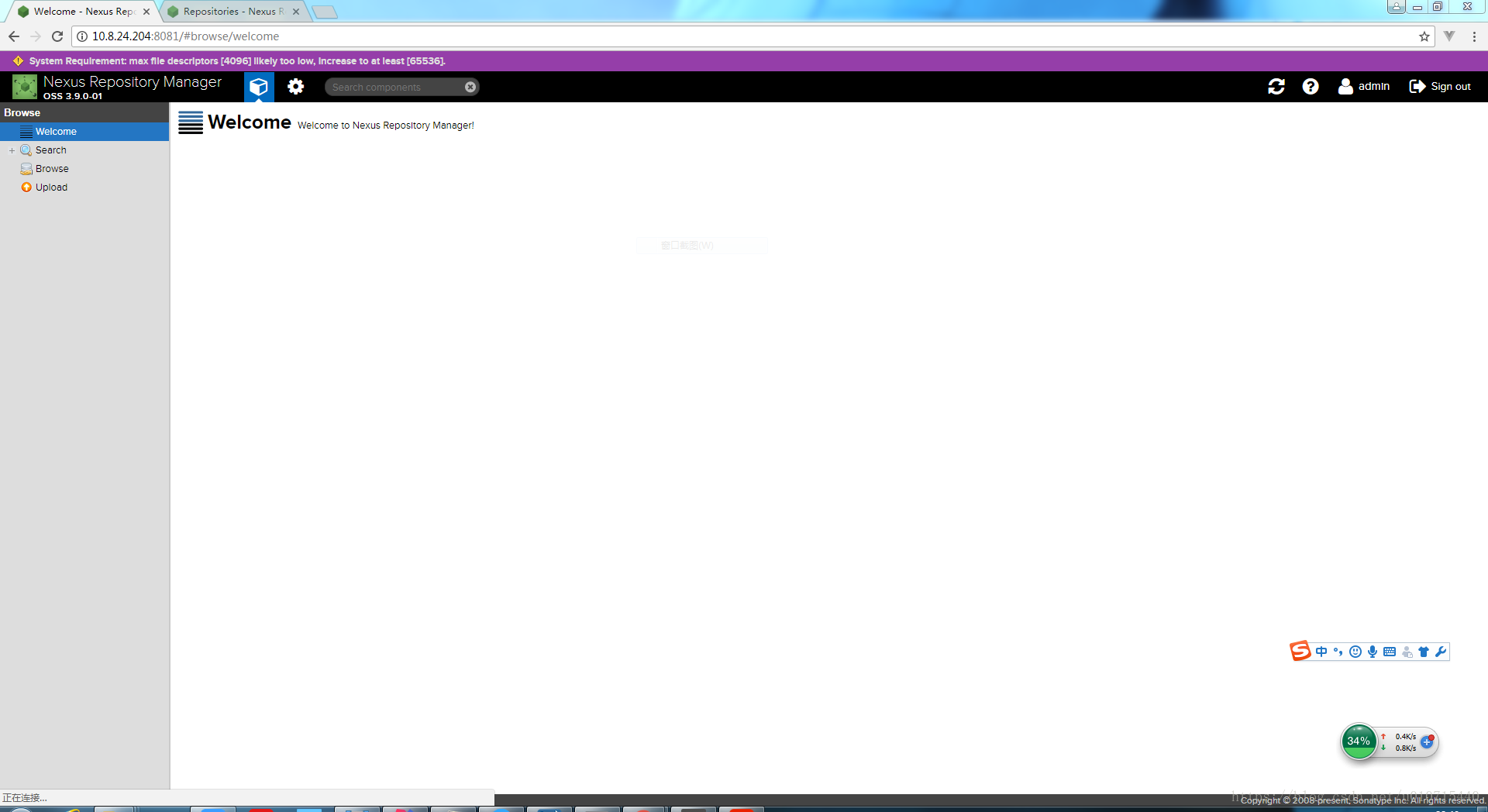Click the Nexus Repository Manager logo

click(25, 87)
